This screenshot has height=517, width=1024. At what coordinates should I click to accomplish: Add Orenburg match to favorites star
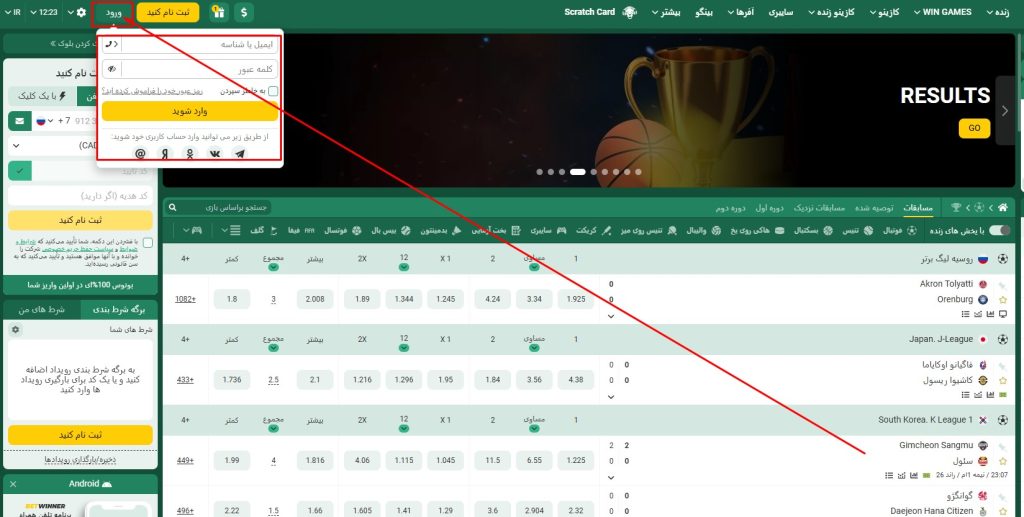1002,300
